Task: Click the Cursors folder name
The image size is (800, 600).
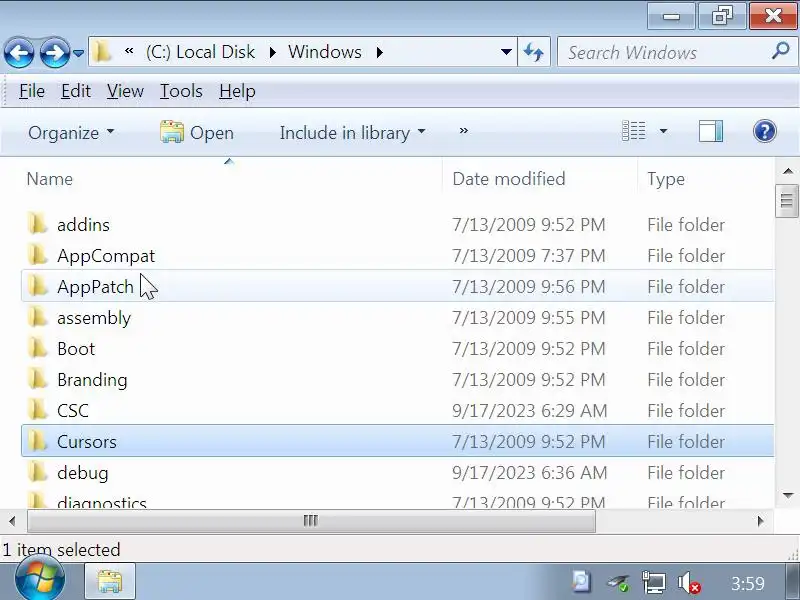Action: [x=87, y=442]
